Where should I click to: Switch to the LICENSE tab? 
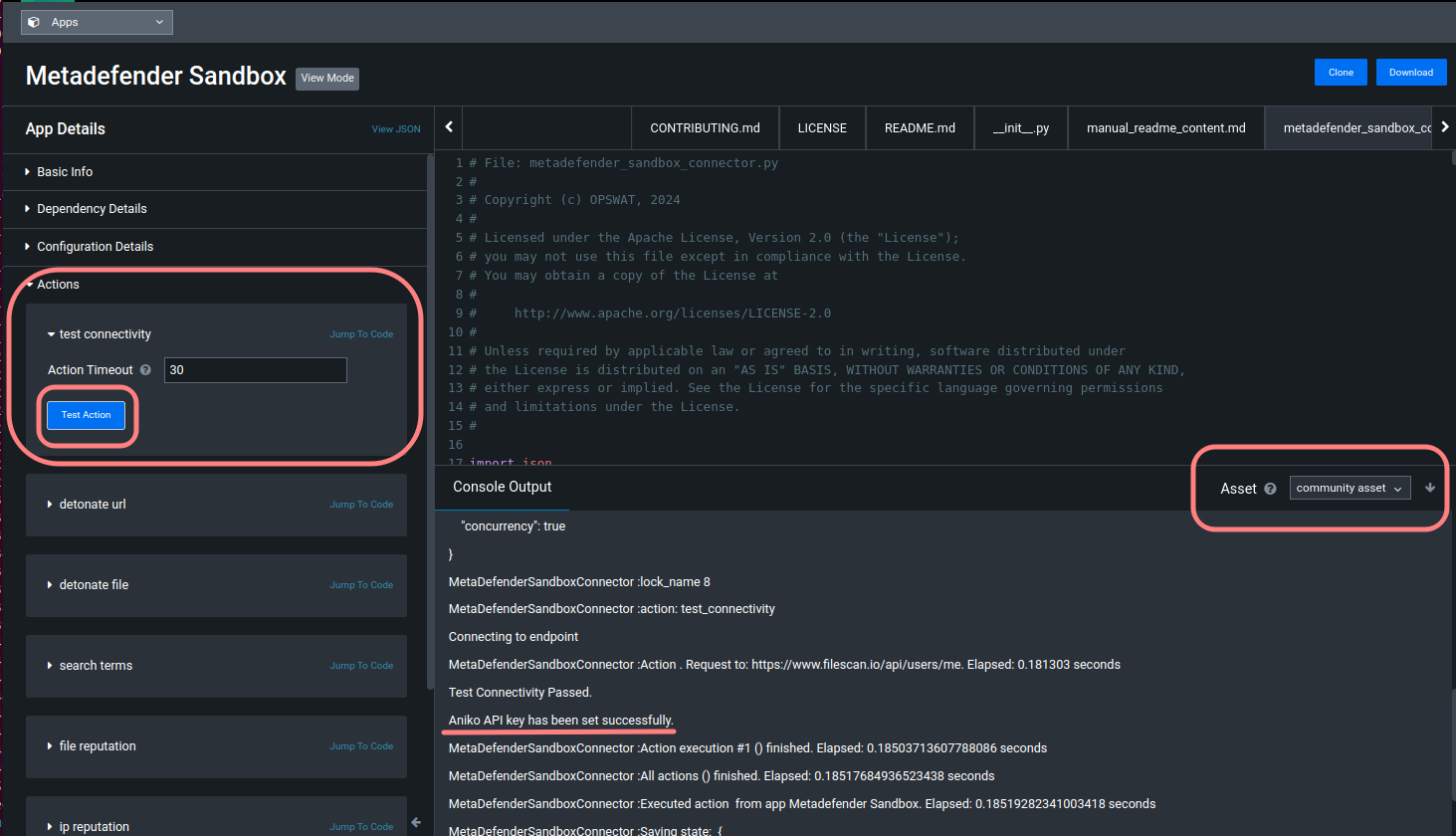click(822, 128)
